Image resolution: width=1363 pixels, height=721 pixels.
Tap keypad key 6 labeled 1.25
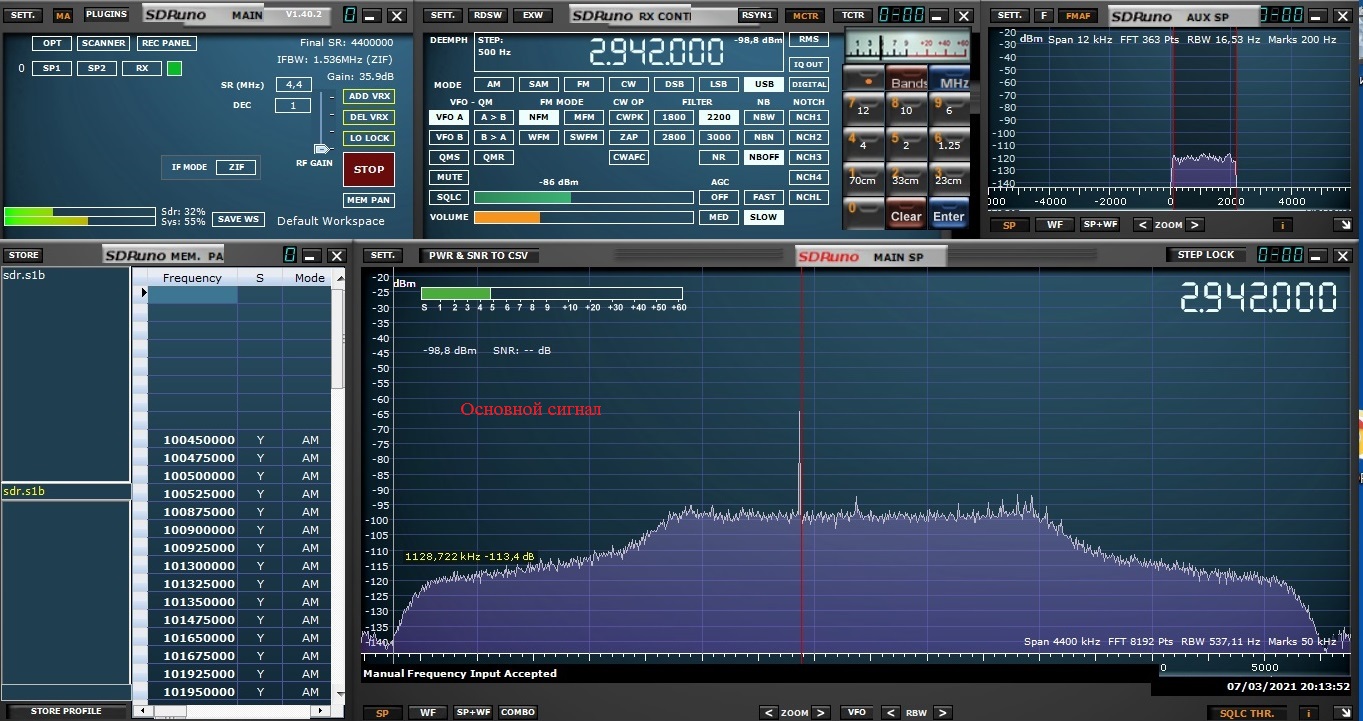949,144
